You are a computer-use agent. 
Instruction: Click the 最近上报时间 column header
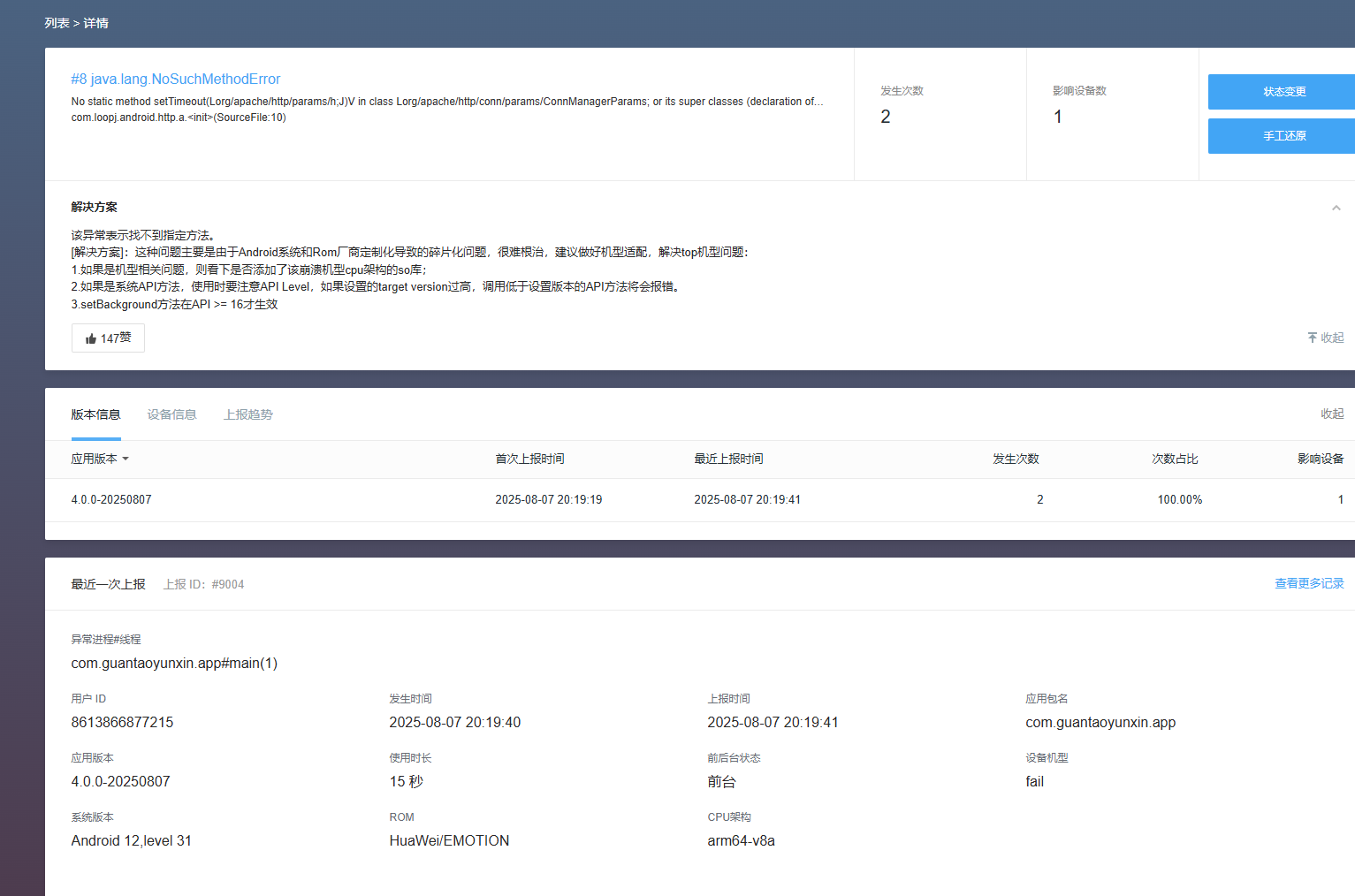tap(728, 459)
